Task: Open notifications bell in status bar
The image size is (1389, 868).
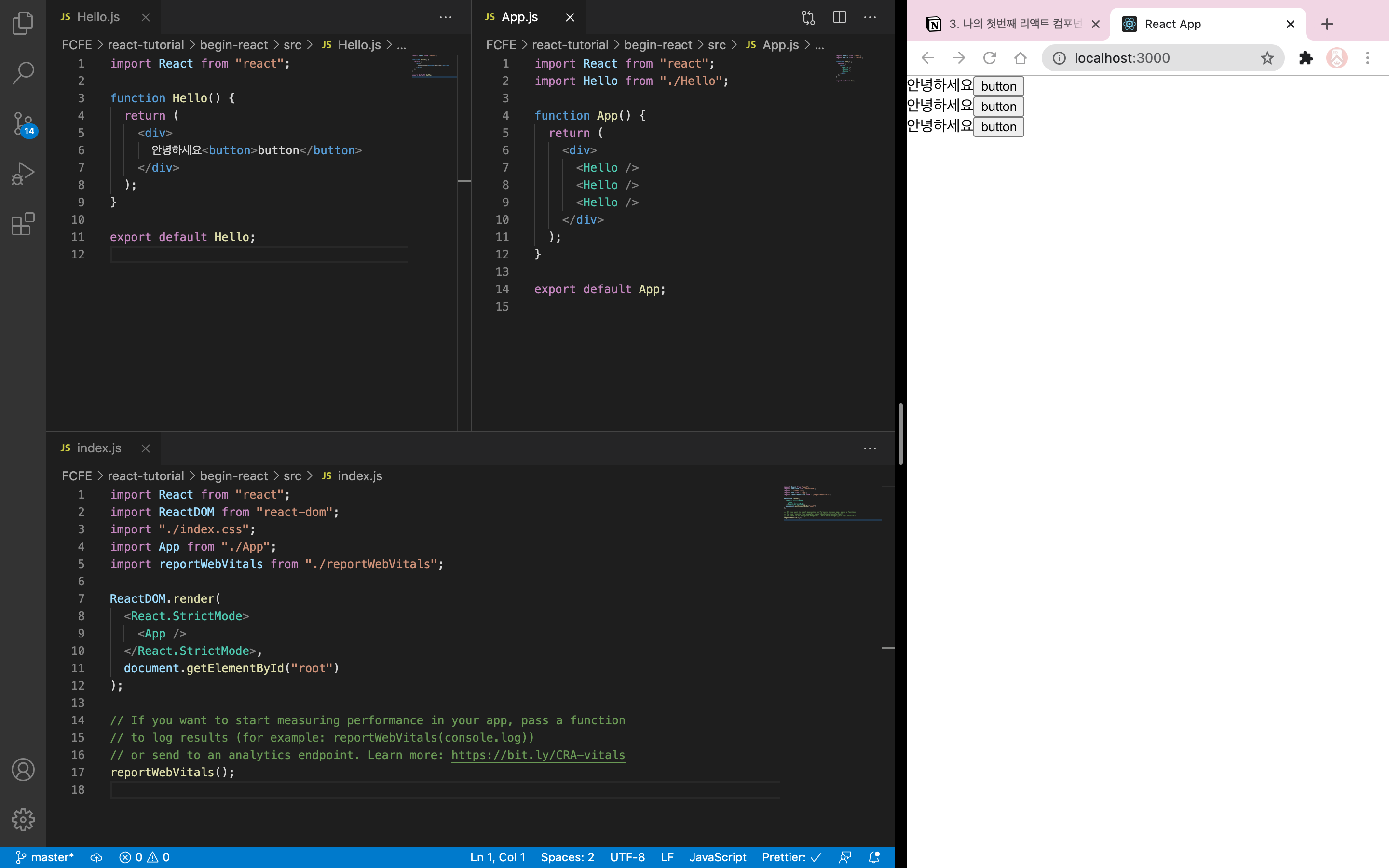Action: [874, 857]
